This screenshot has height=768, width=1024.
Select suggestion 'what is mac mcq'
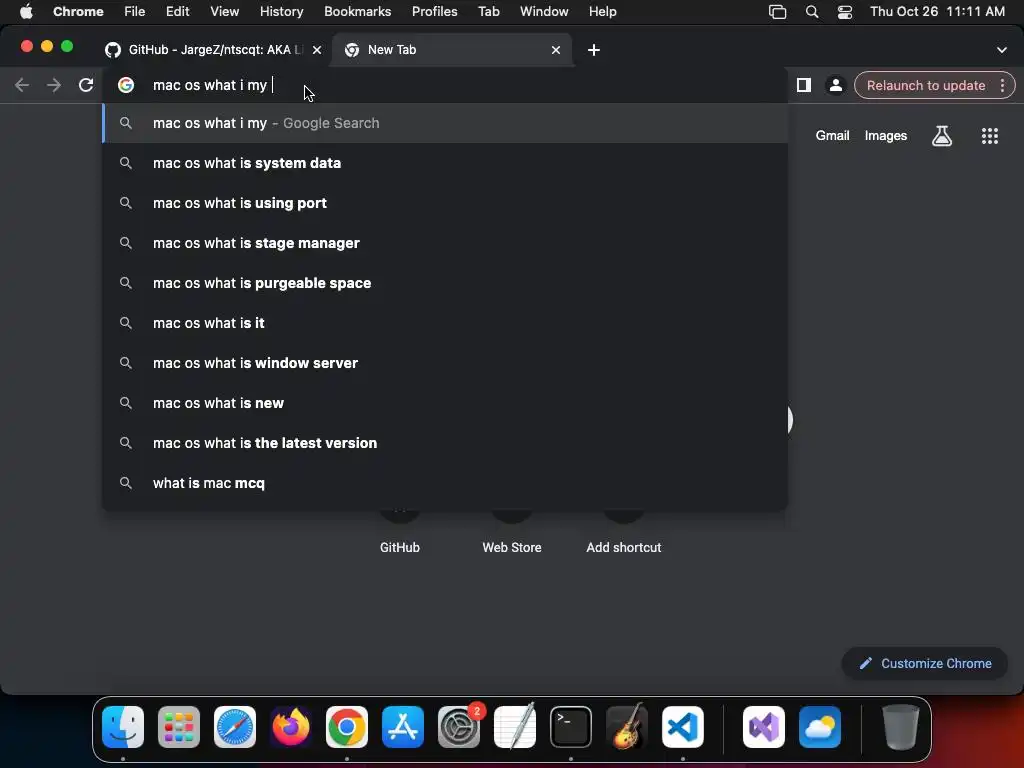445,483
